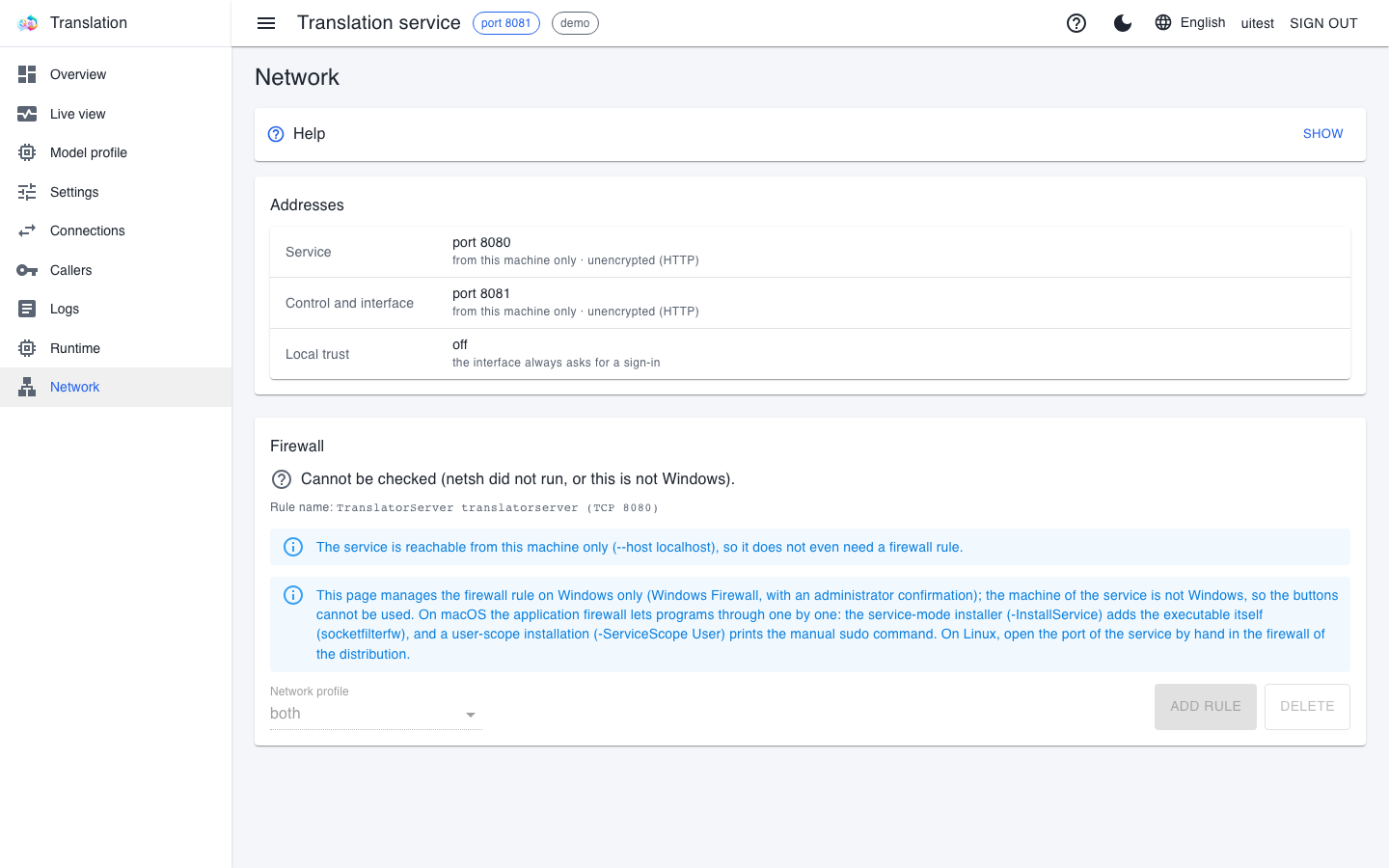Select the Network menu item
This screenshot has width=1389, height=868.
click(x=116, y=387)
